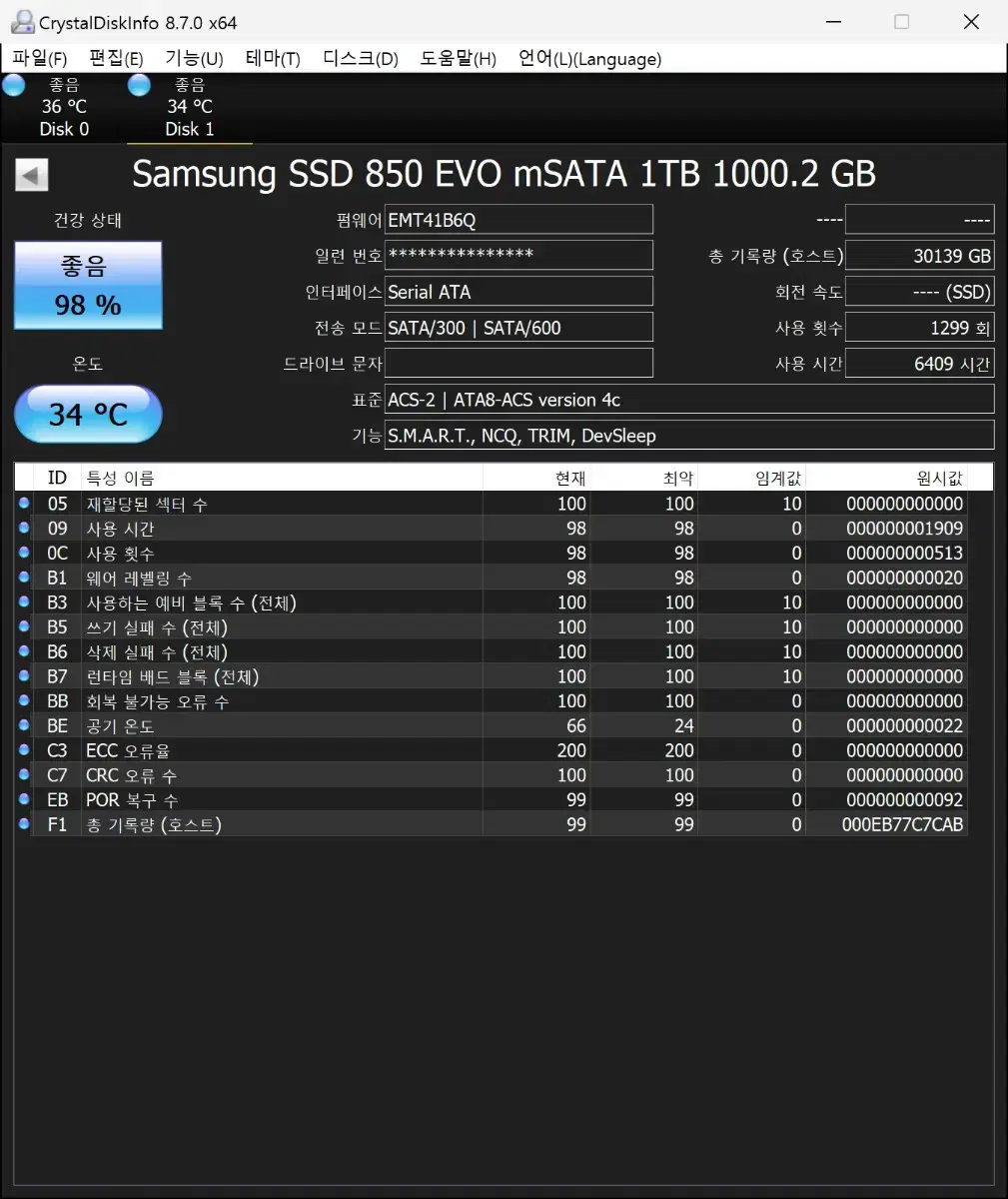Click status dot for ID B7 row
Screen dimensions: 1008x1199
pos(24,676)
